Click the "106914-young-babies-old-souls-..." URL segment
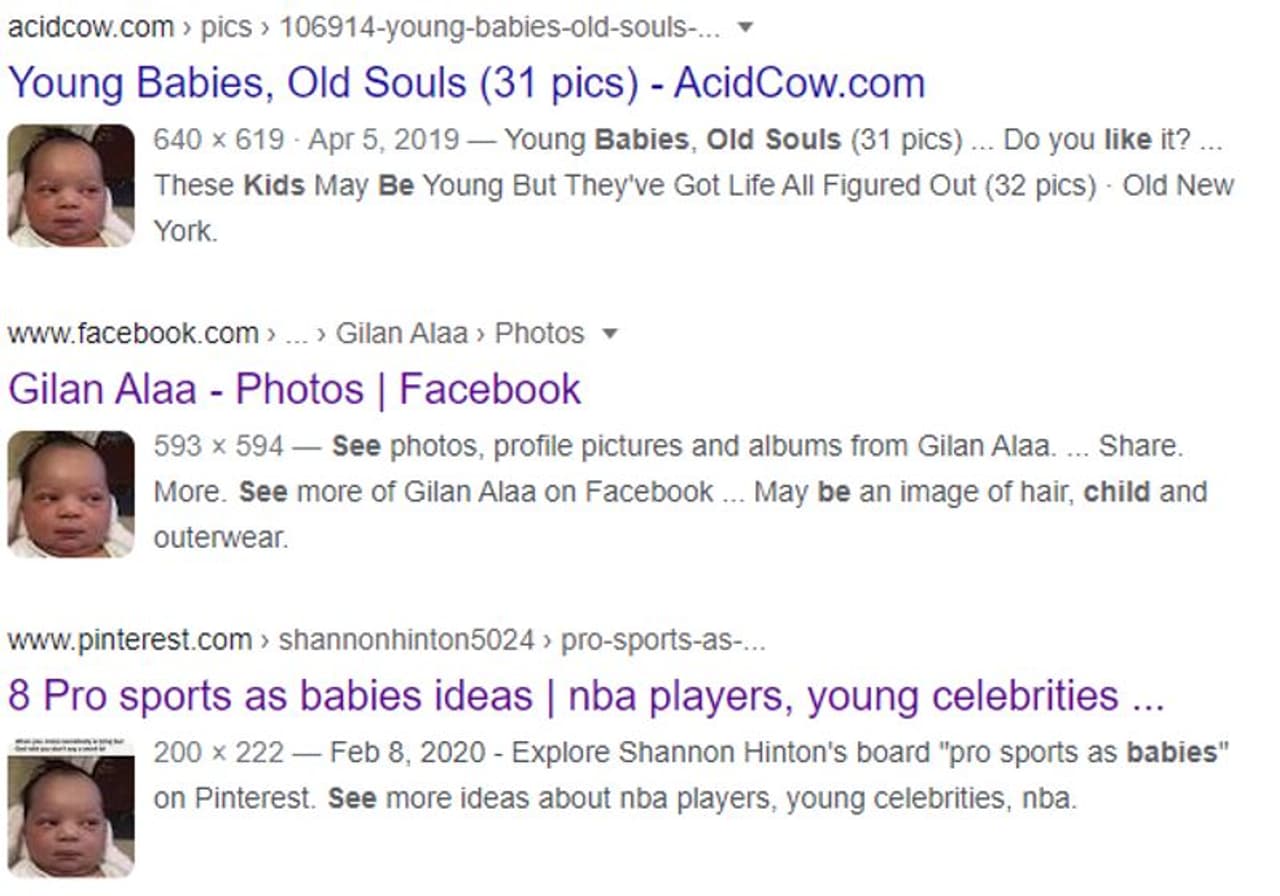 point(500,27)
